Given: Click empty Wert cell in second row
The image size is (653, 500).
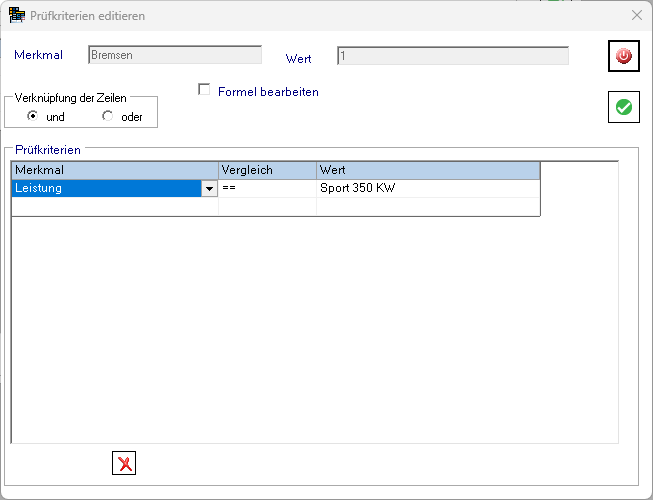Looking at the screenshot, I should 427,207.
